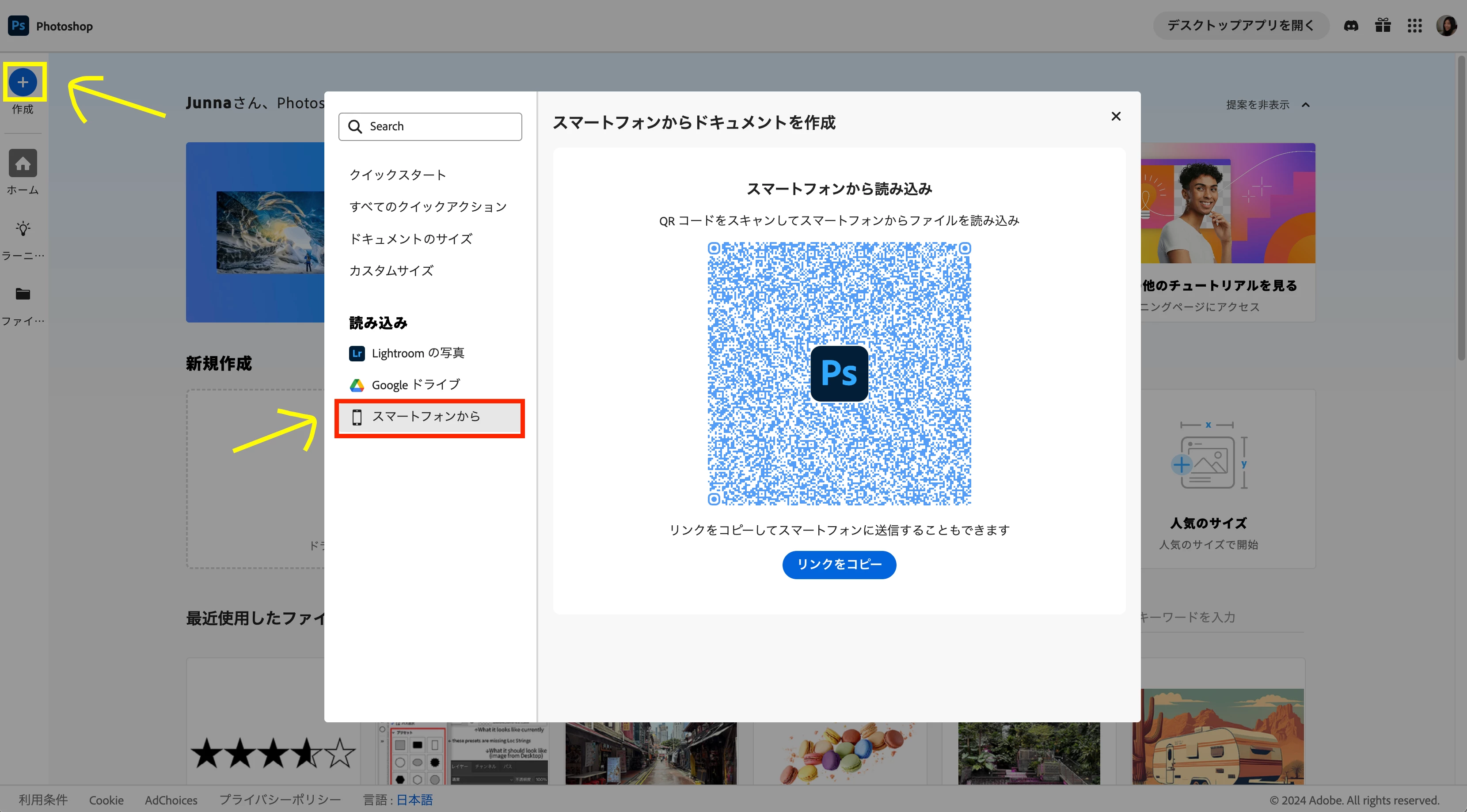Image resolution: width=1467 pixels, height=812 pixels.
Task: Open the Home sidebar icon
Action: [x=23, y=164]
